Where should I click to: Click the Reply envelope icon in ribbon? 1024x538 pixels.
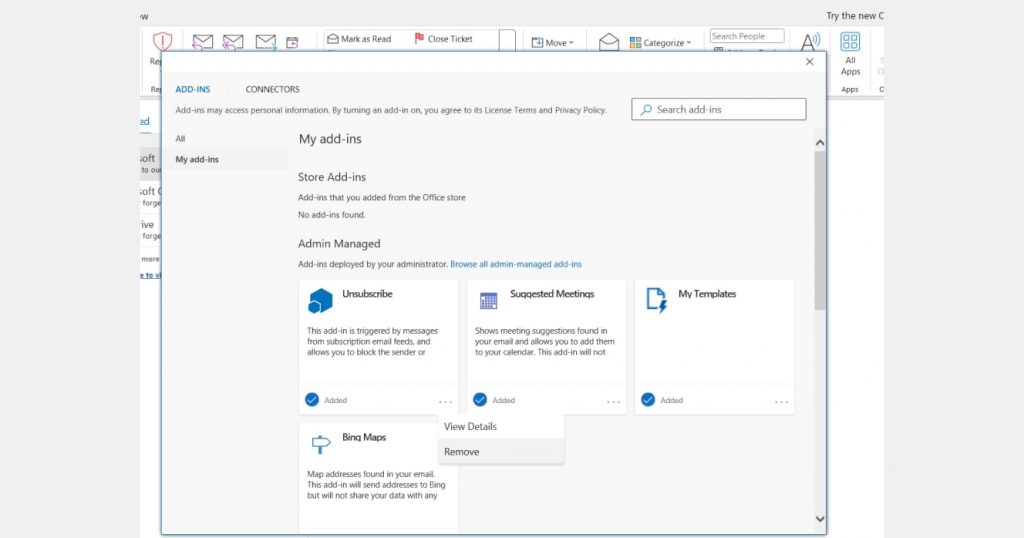coord(203,42)
